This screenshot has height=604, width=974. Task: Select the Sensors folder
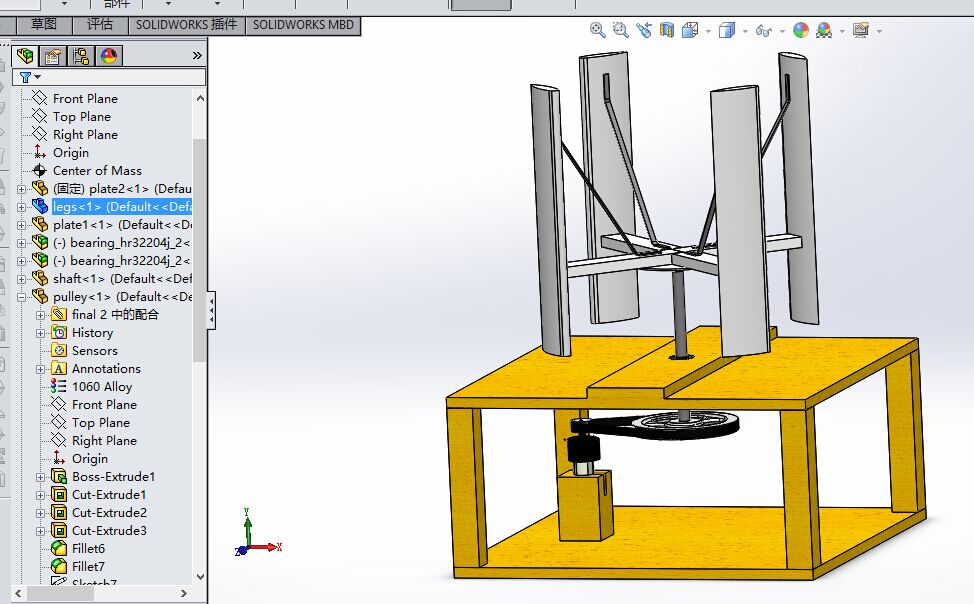click(x=94, y=351)
